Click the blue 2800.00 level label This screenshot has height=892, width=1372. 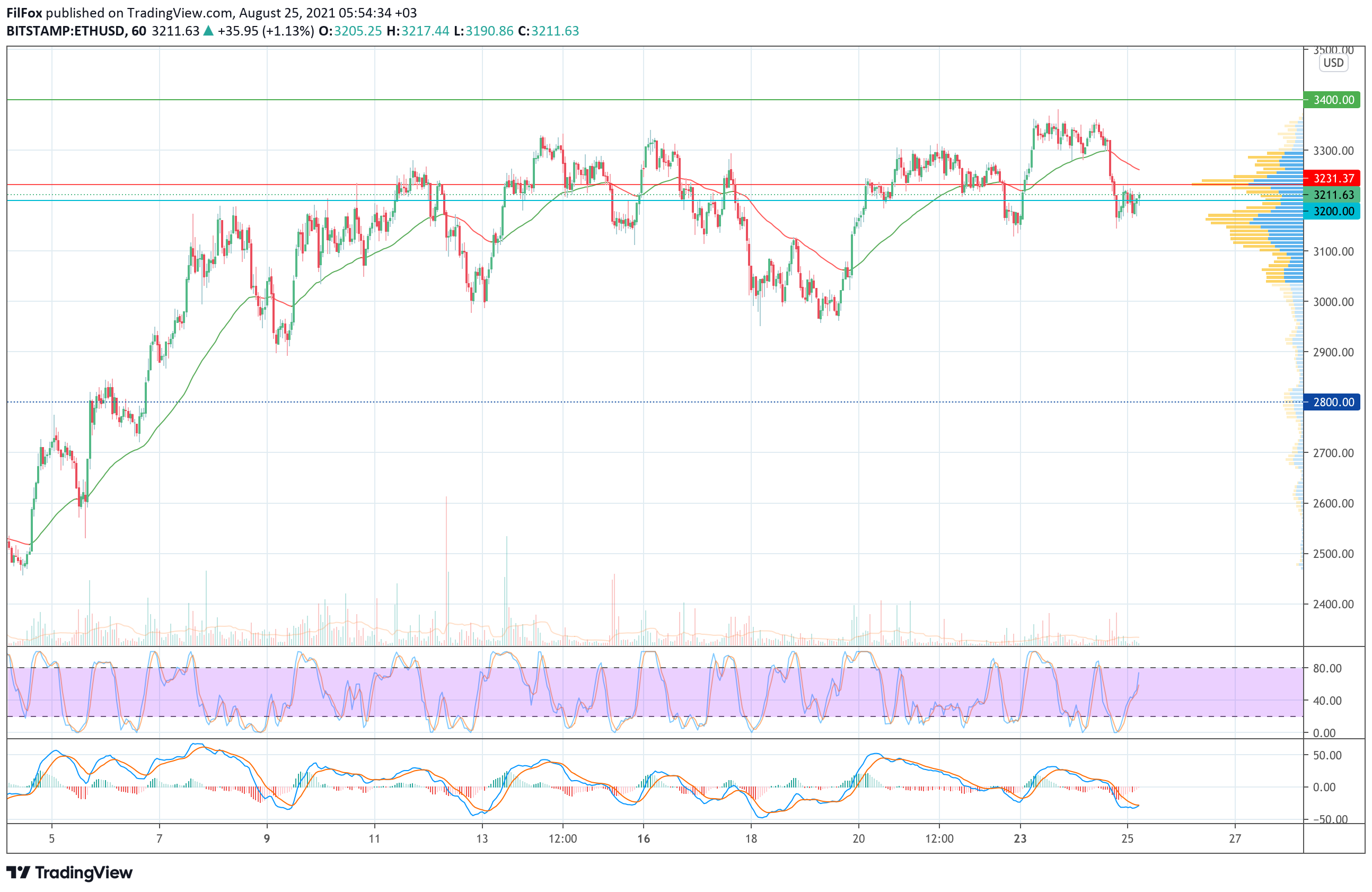(1333, 402)
